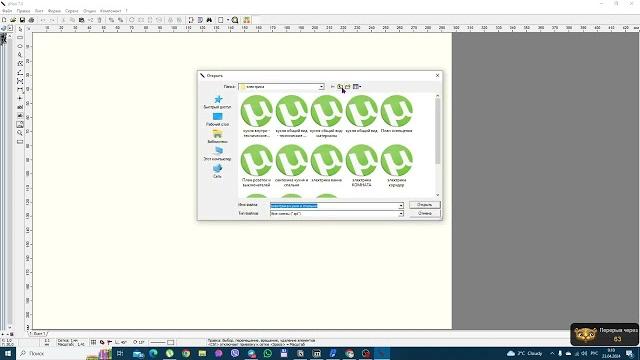Expand the Папка folder dropdown

(x=321, y=87)
